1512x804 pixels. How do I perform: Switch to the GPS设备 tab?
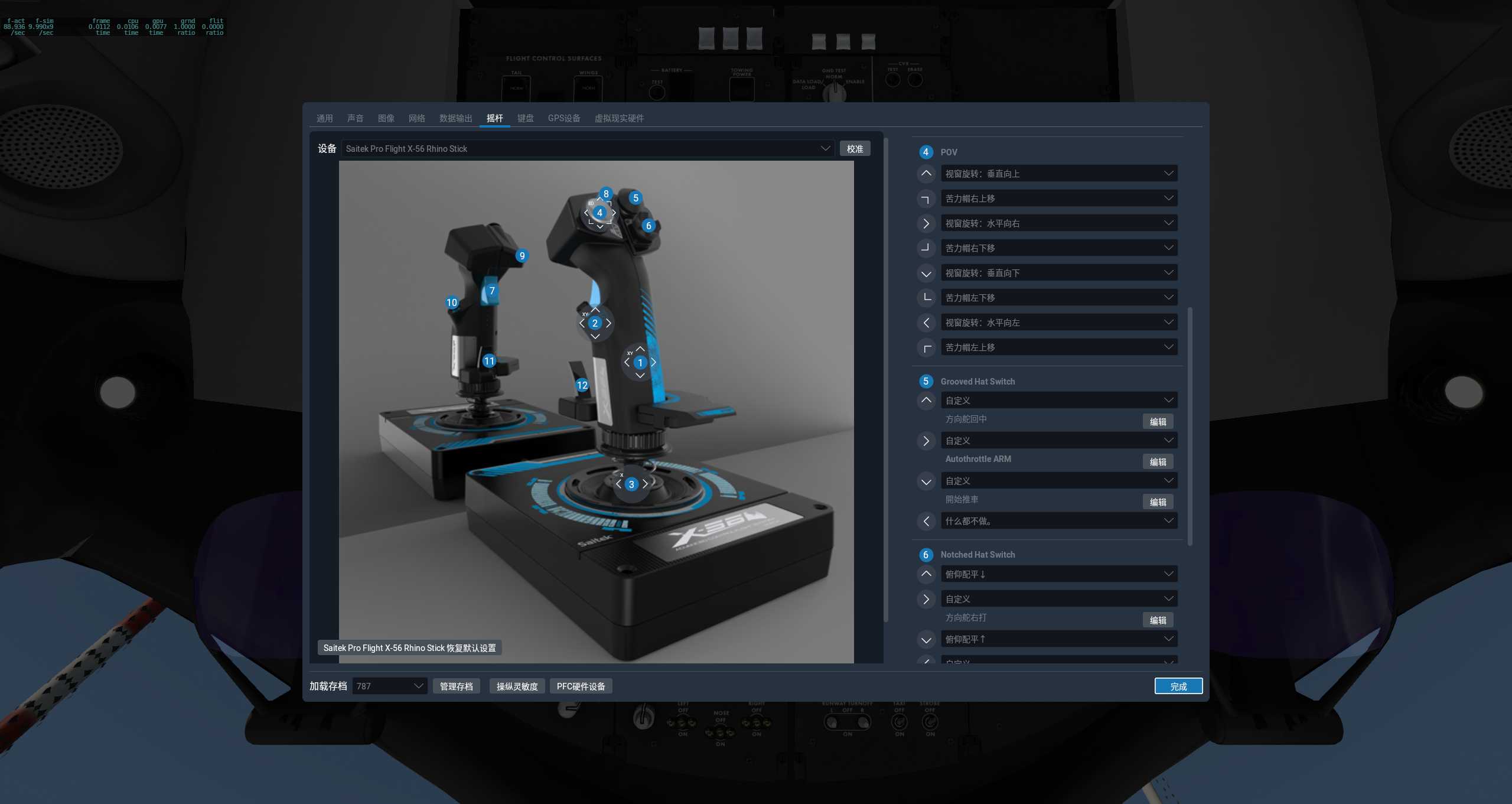564,118
